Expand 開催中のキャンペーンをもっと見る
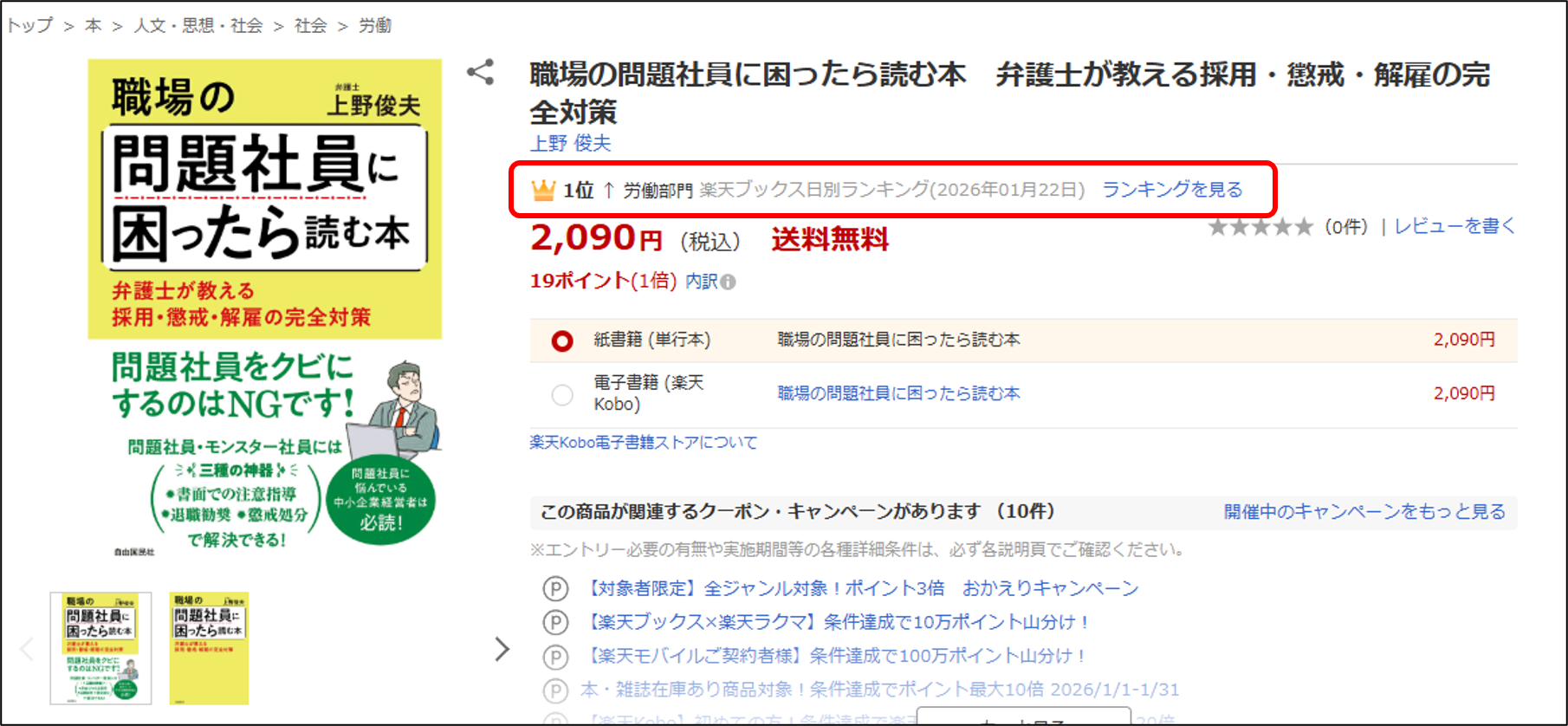The image size is (1568, 726). [x=1364, y=512]
